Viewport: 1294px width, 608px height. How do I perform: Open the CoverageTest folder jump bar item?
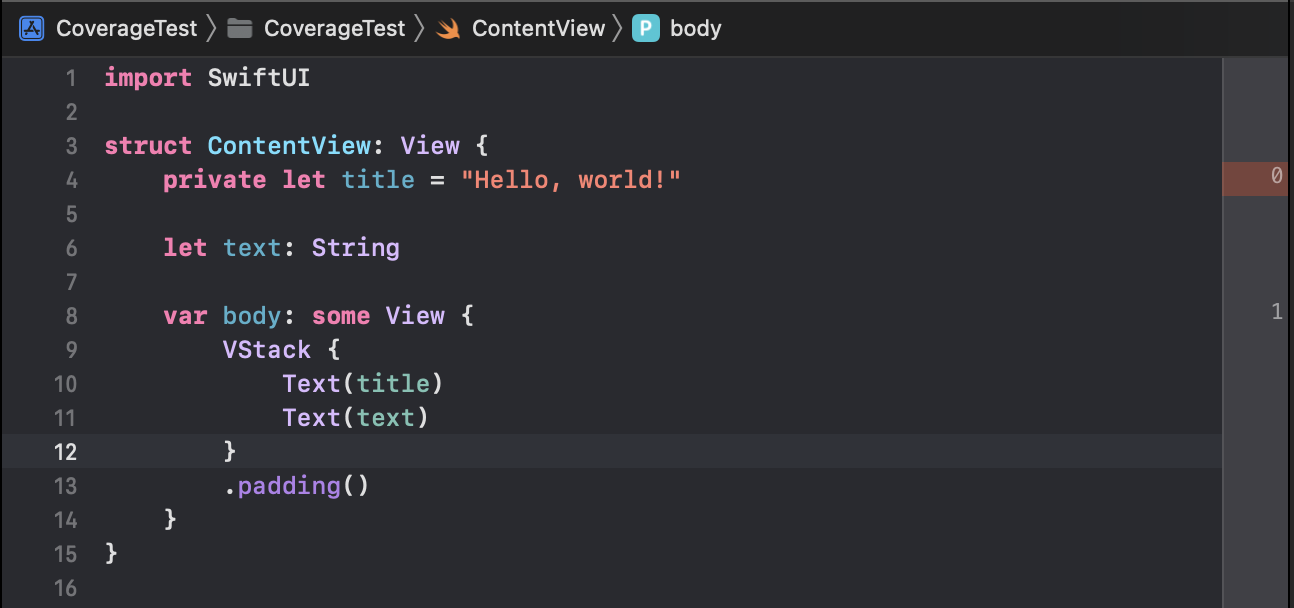click(334, 28)
